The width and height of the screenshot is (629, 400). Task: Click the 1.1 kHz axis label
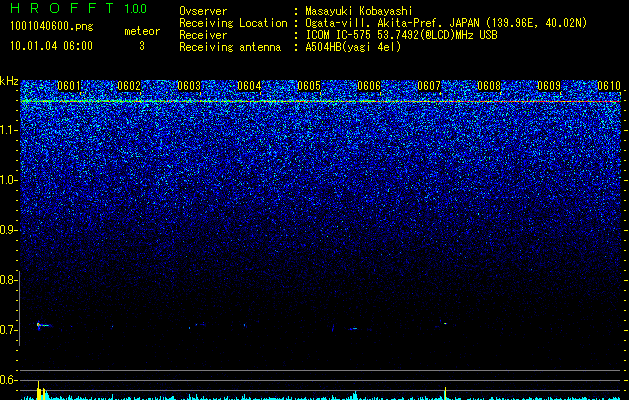point(9,130)
